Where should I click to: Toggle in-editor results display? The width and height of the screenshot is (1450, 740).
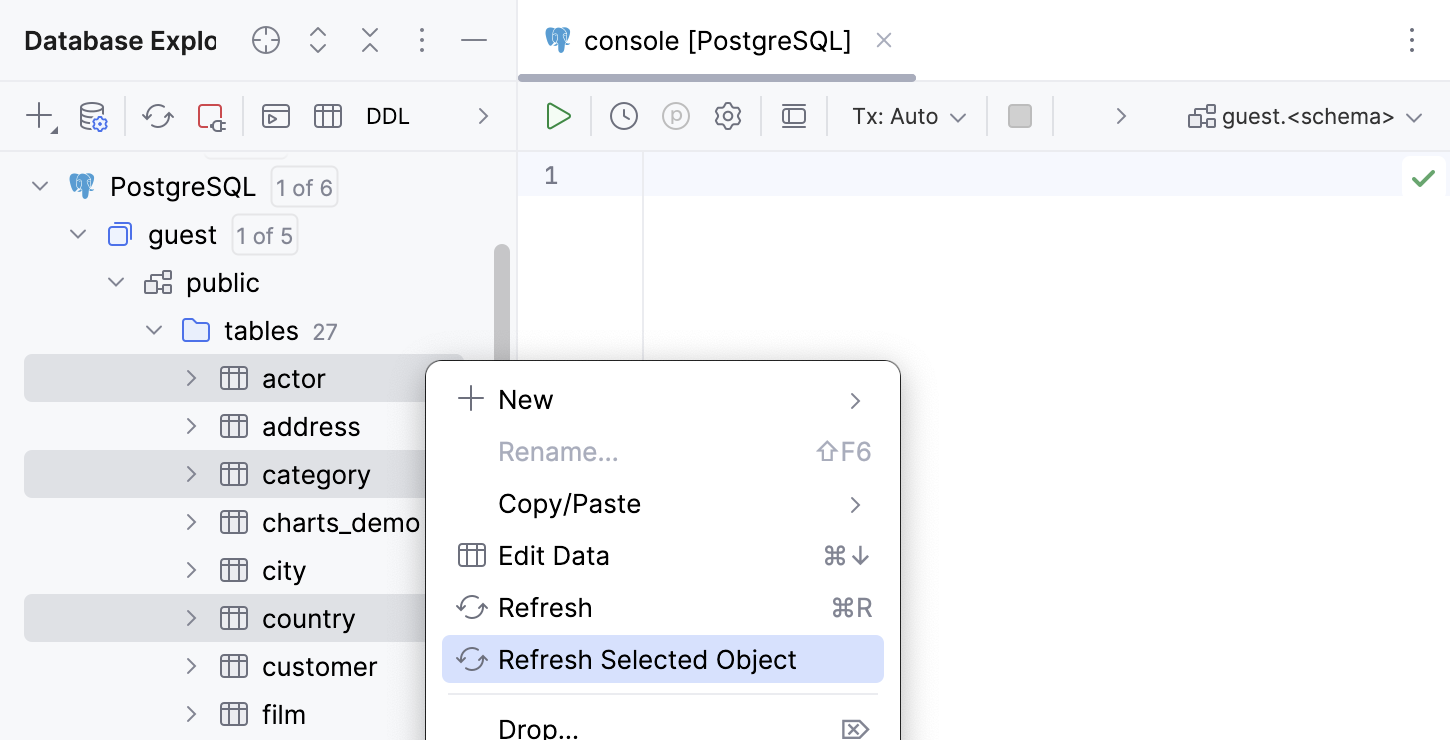coord(793,115)
